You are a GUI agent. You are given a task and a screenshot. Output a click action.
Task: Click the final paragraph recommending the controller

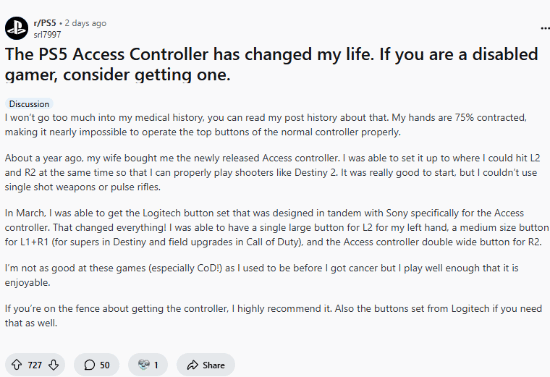click(273, 316)
